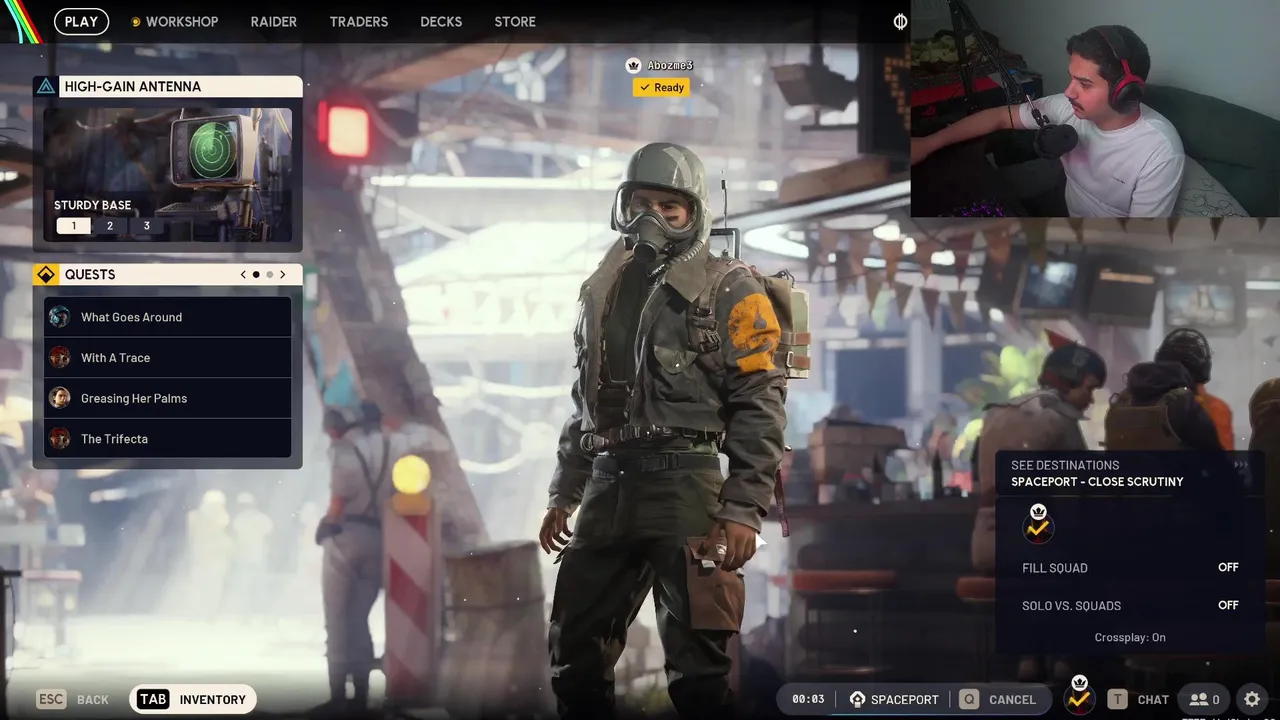Click the crown icon beside Abozie3
Viewport: 1280px width, 720px height.
click(x=633, y=65)
